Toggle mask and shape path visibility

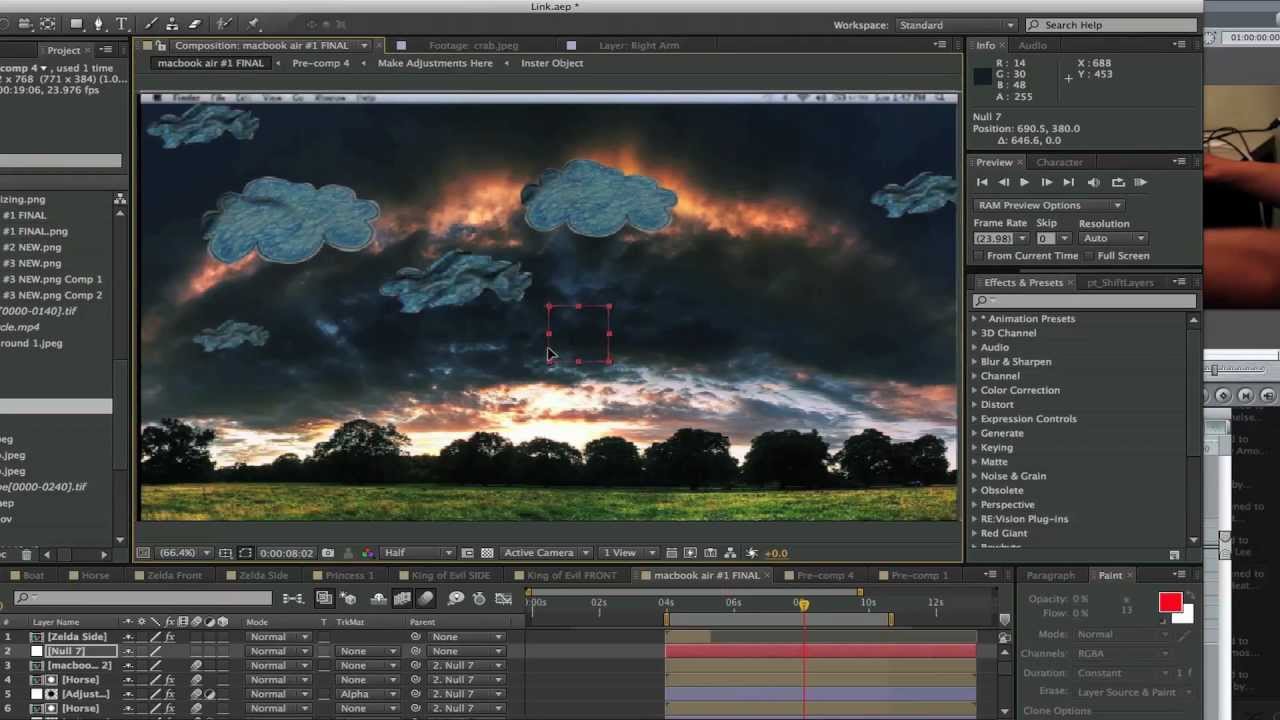tap(245, 553)
